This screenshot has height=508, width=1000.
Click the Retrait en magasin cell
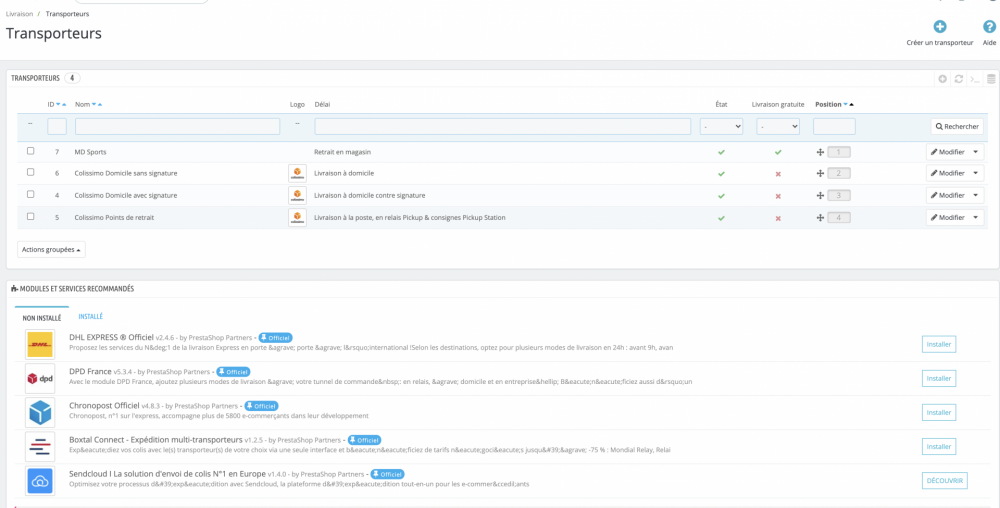coord(342,152)
